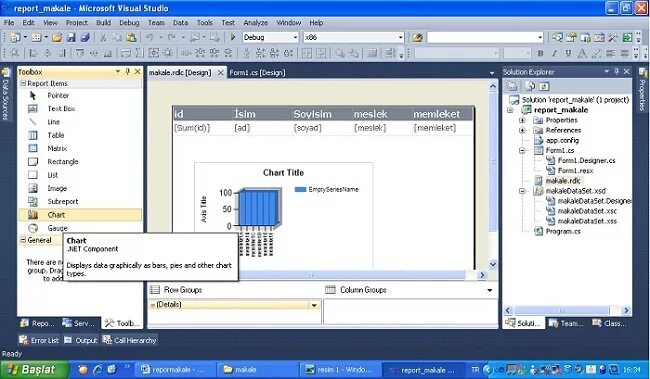This screenshot has width=650, height=379.
Task: Click the Chart Title text in chart
Action: point(284,172)
